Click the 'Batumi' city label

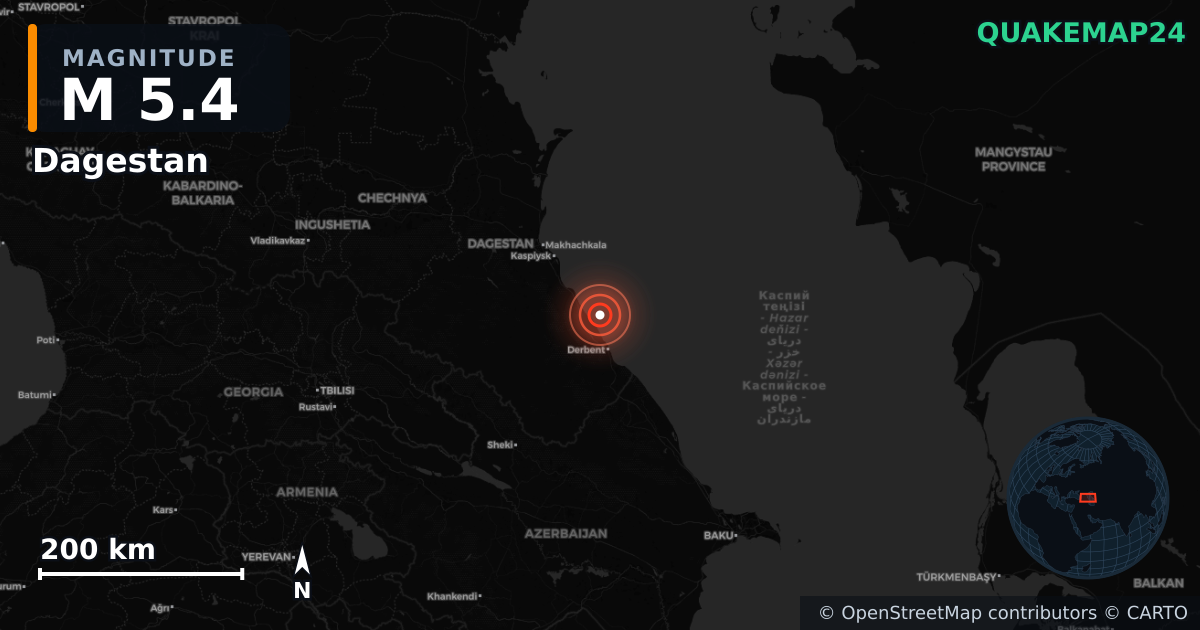pyautogui.click(x=36, y=395)
